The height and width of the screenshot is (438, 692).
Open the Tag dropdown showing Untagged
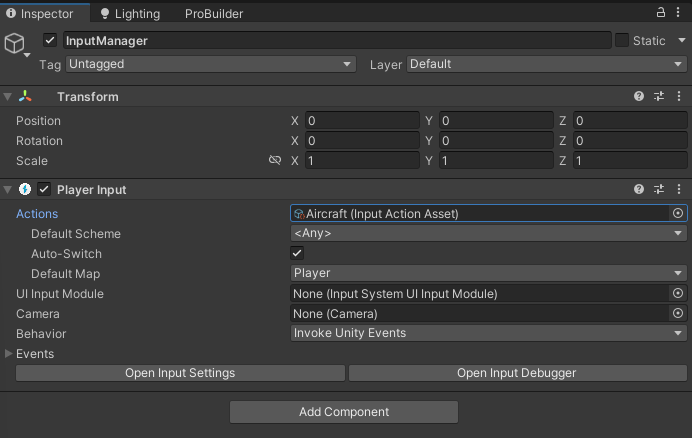[x=211, y=64]
